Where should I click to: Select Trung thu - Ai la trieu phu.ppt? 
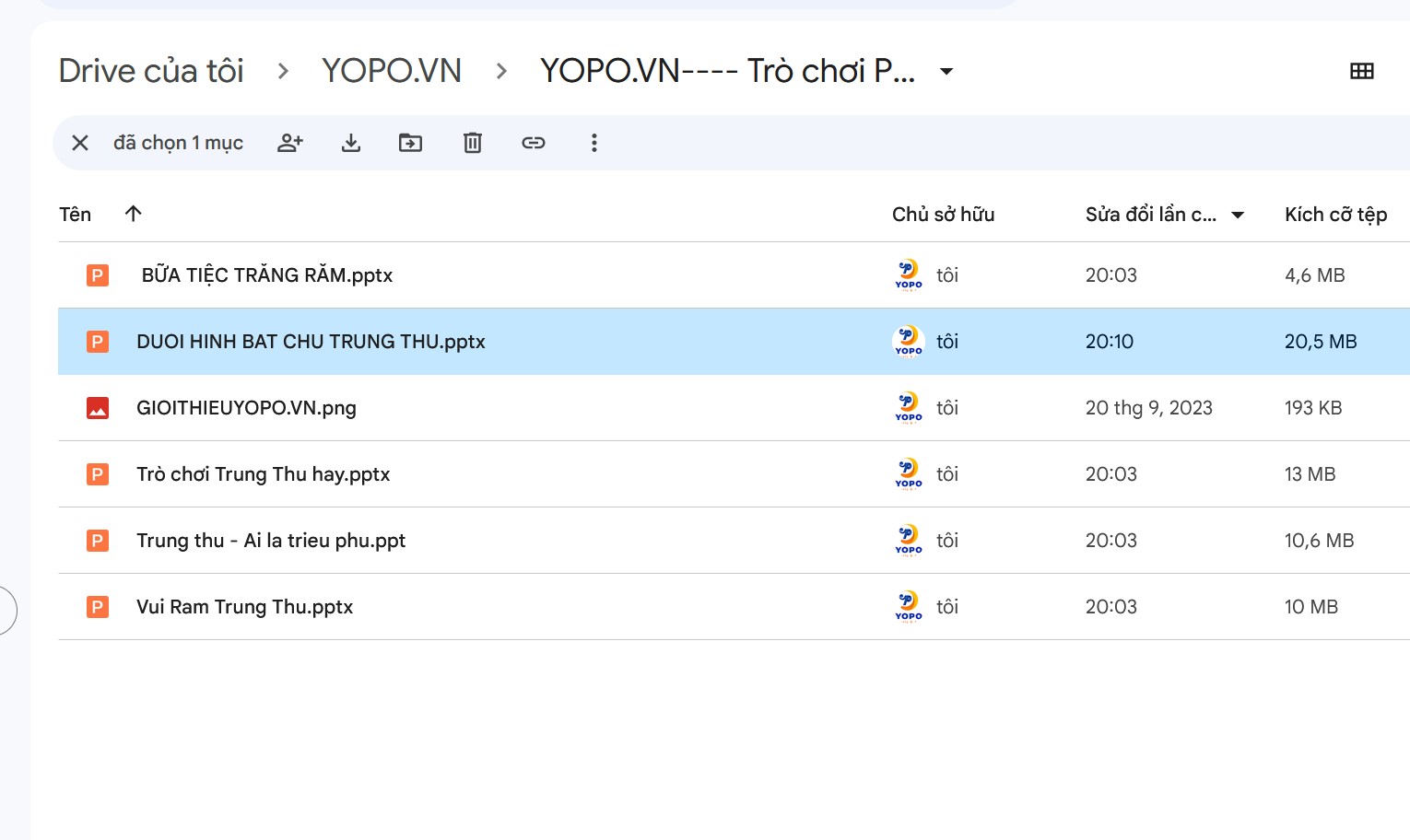(271, 541)
